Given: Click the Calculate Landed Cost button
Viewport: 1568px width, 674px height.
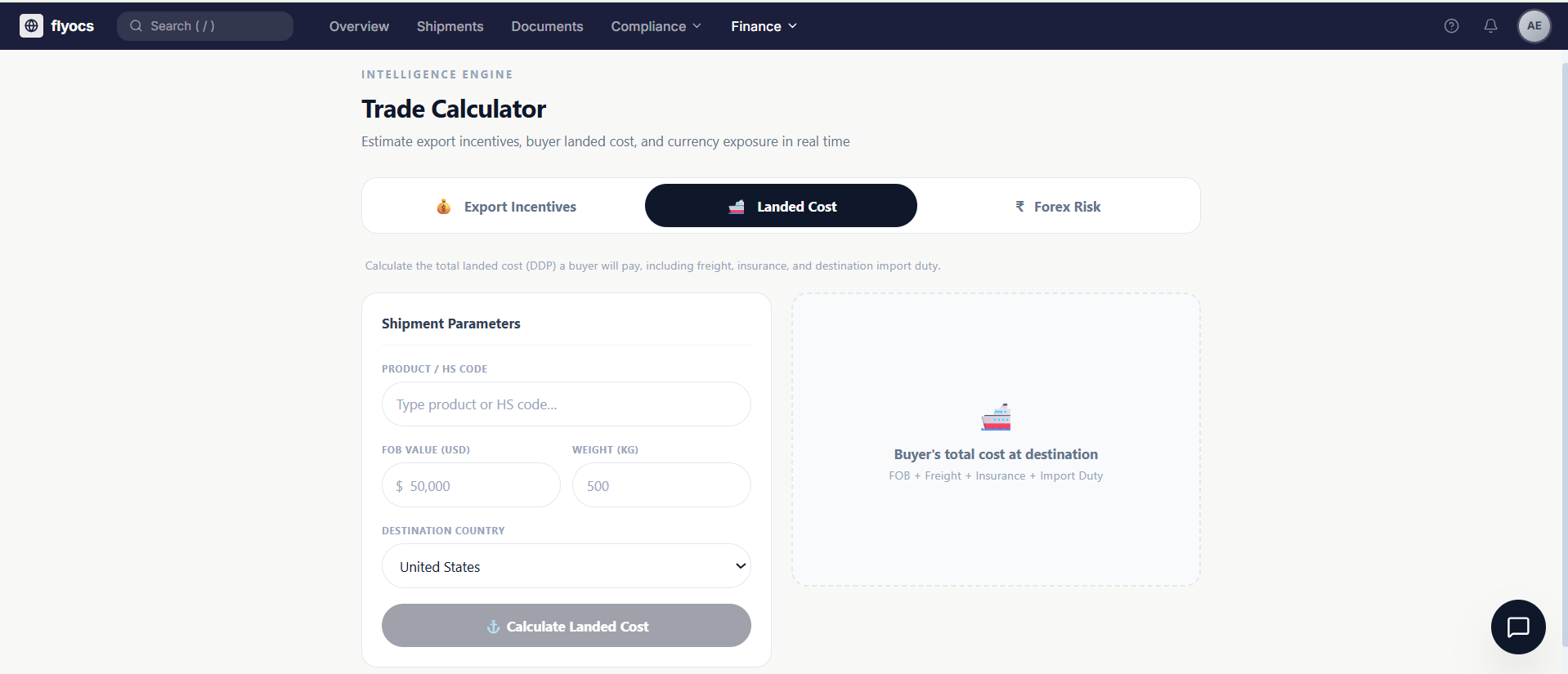Looking at the screenshot, I should [566, 626].
